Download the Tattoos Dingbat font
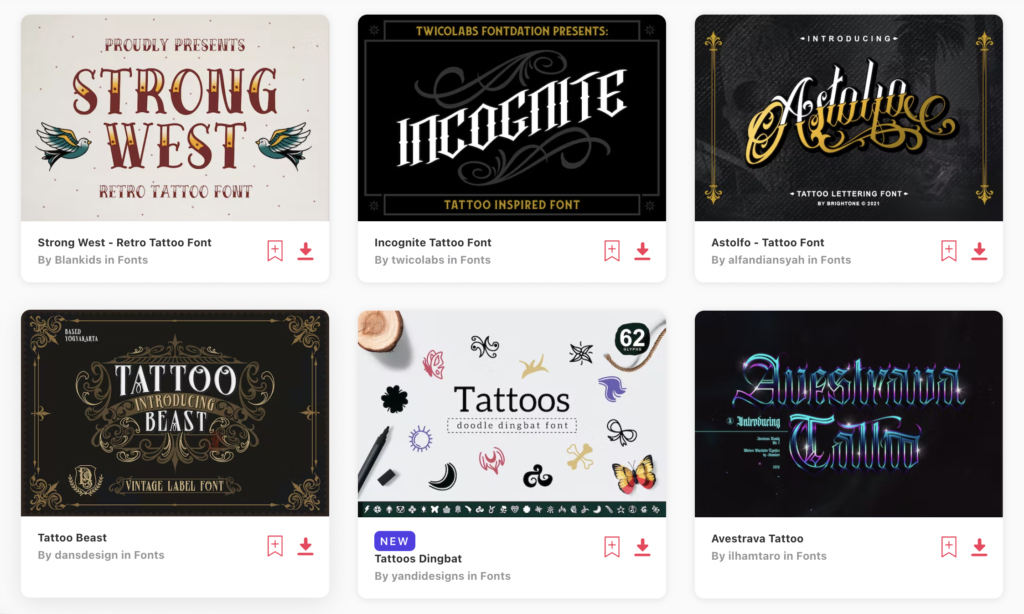Viewport: 1024px width, 614px height. point(642,547)
